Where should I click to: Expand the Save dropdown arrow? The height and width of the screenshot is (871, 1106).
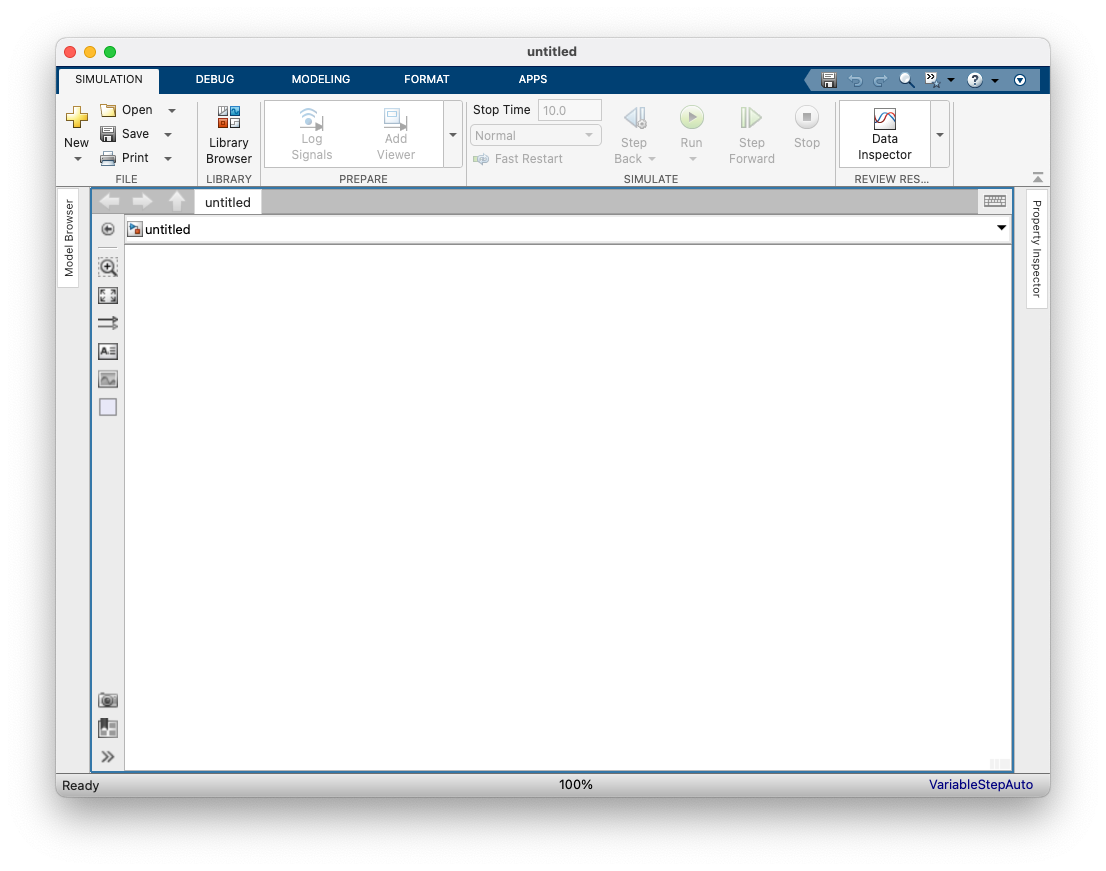click(168, 135)
